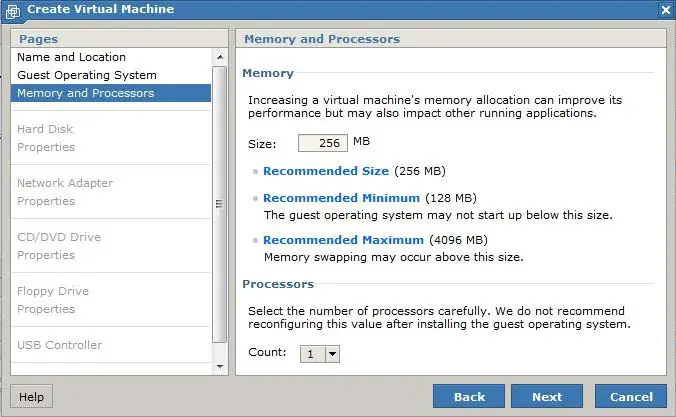Select the Network Adapter page entry

(x=65, y=183)
